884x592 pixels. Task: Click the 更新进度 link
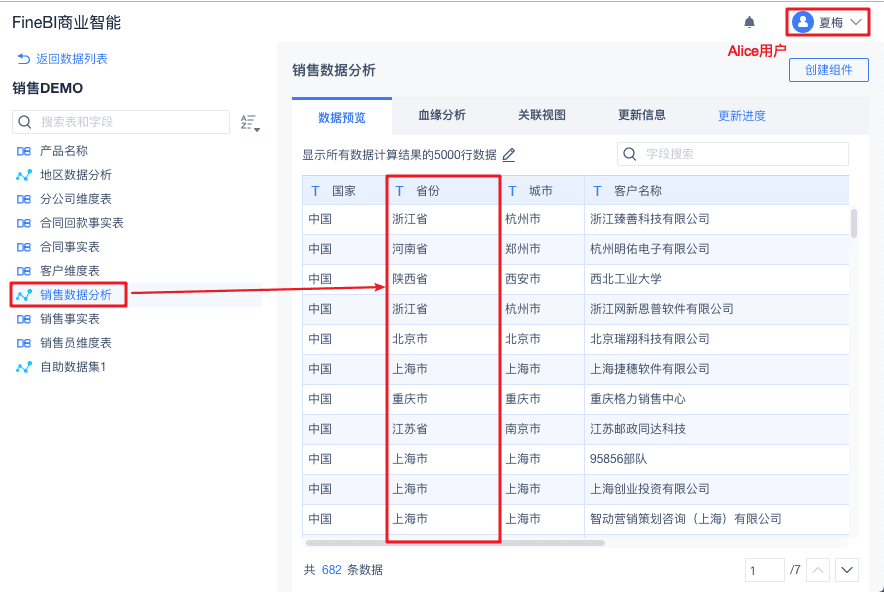coord(741,116)
